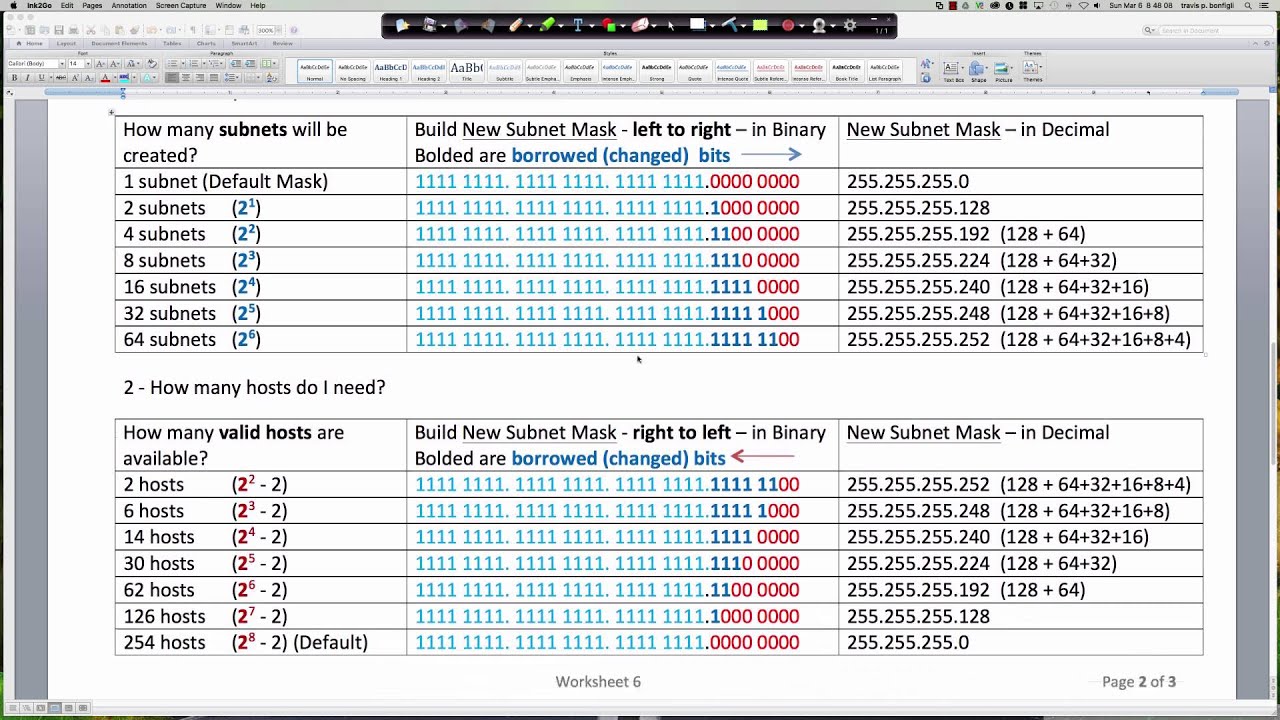Click the Ink2Go record button
The image size is (1280, 720).
(x=788, y=25)
